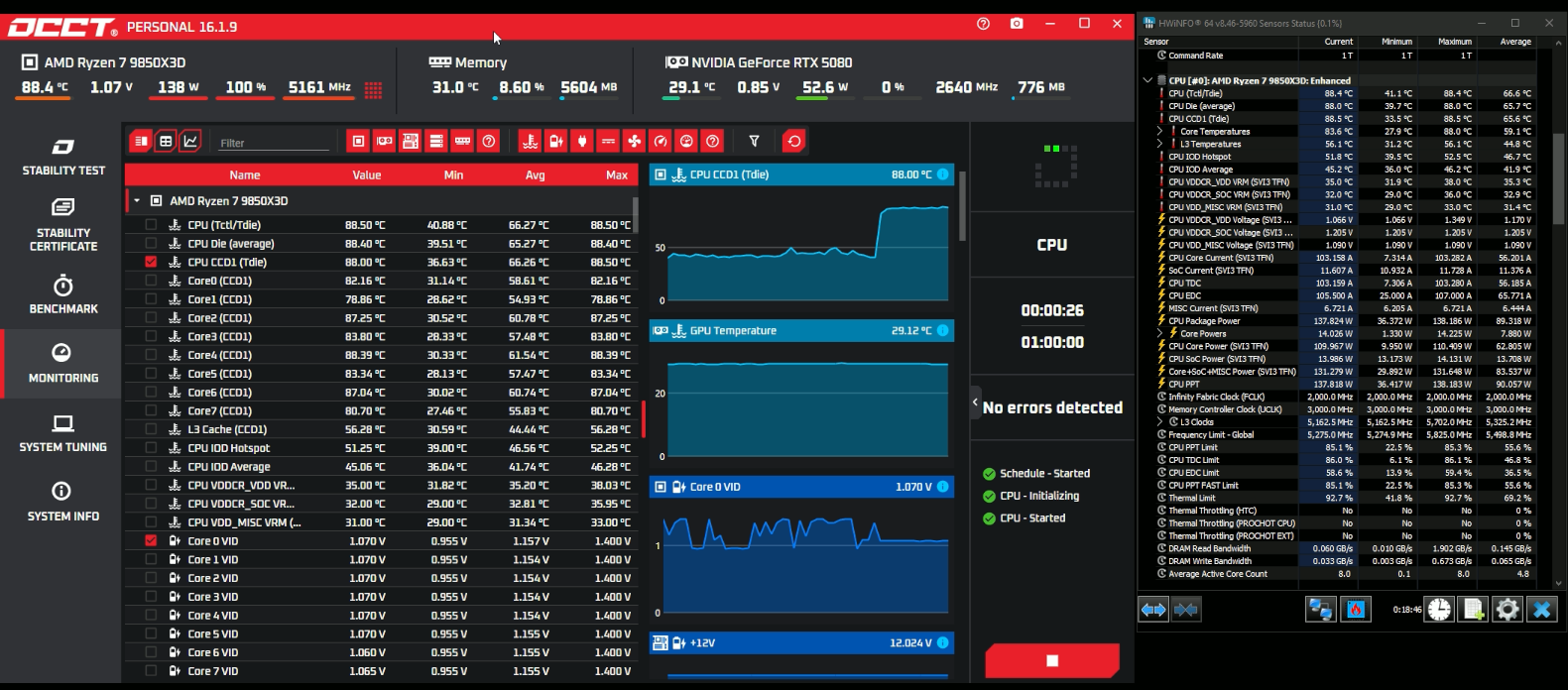Screen dimensions: 1568x690
Task: Open the Stability Test section
Action: click(x=62, y=158)
